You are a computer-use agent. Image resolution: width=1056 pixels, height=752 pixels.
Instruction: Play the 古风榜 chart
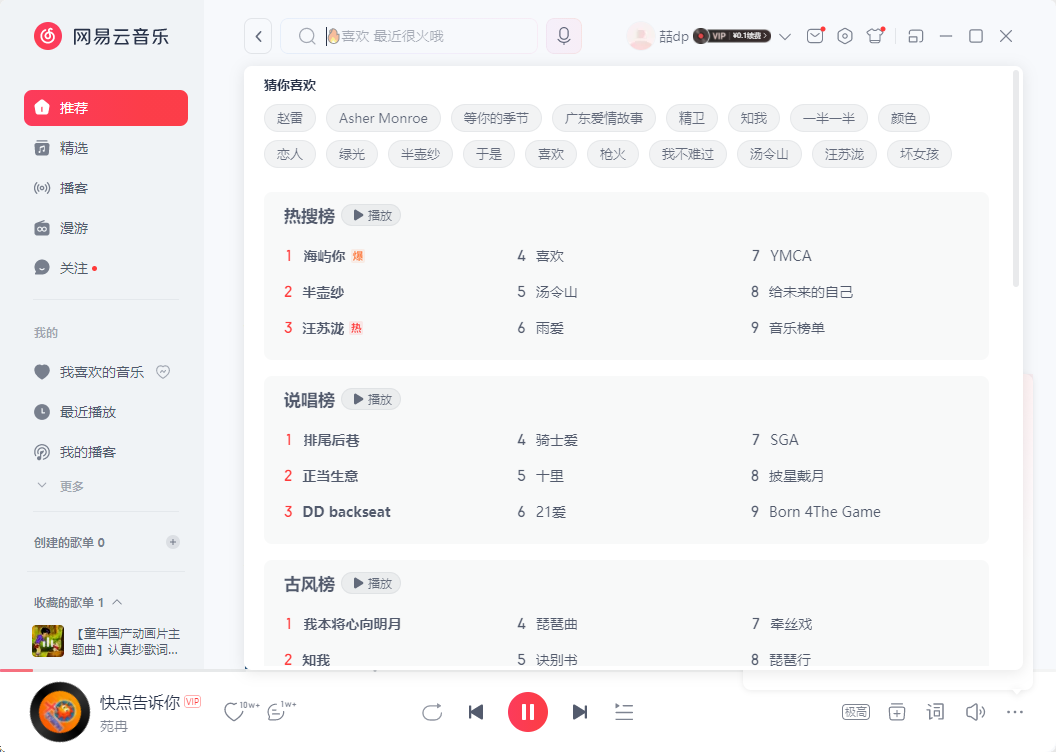click(x=371, y=583)
